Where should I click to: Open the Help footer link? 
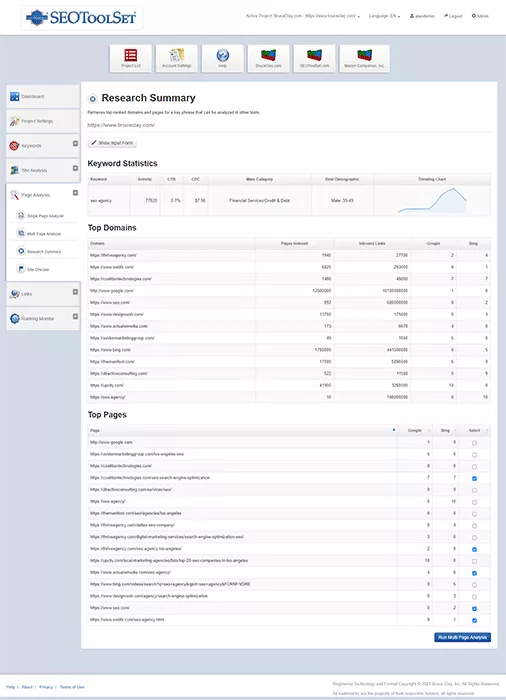pos(10,687)
